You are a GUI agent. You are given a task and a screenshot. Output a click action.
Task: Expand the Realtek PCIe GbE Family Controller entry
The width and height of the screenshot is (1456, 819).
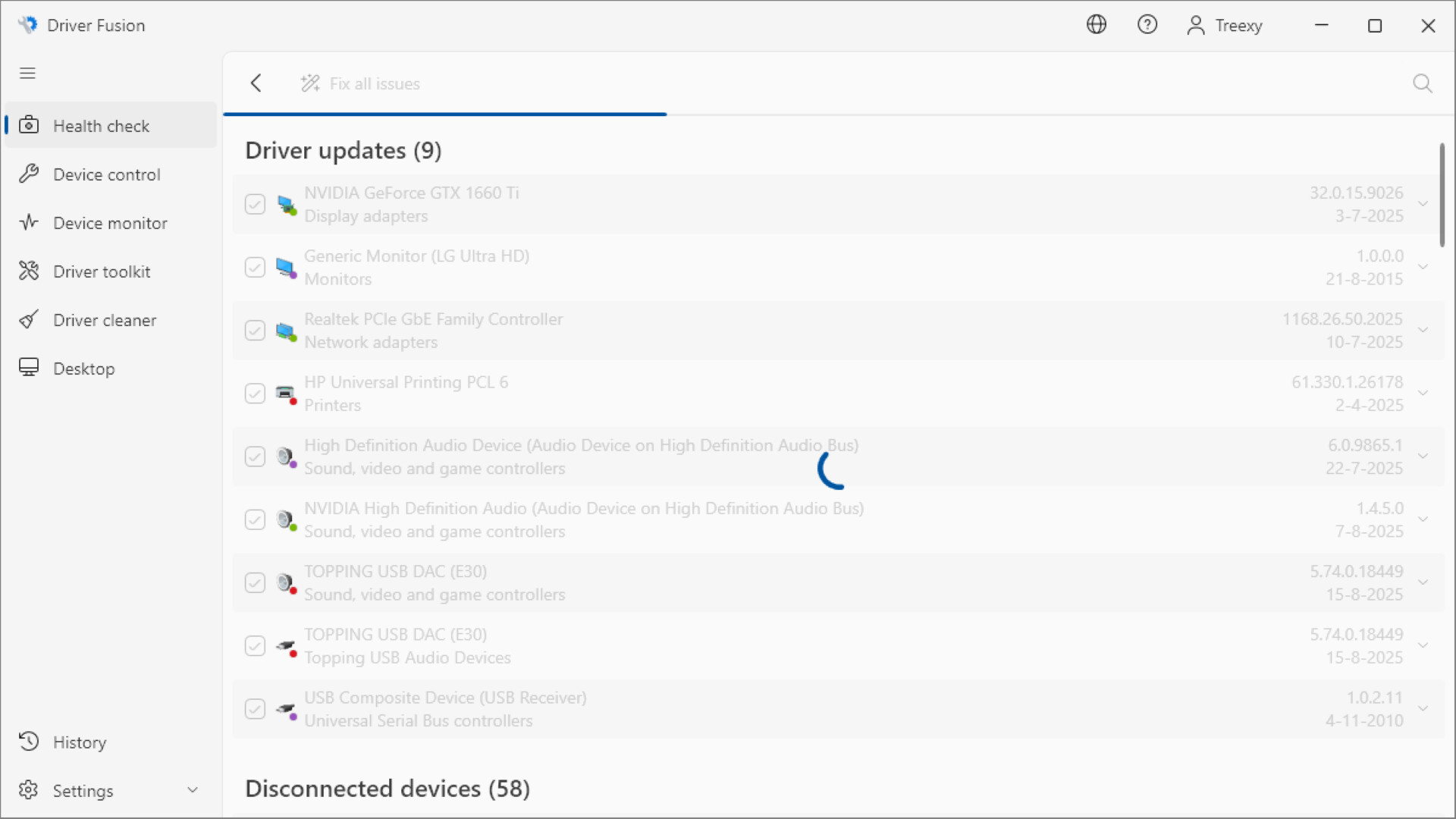(1423, 330)
